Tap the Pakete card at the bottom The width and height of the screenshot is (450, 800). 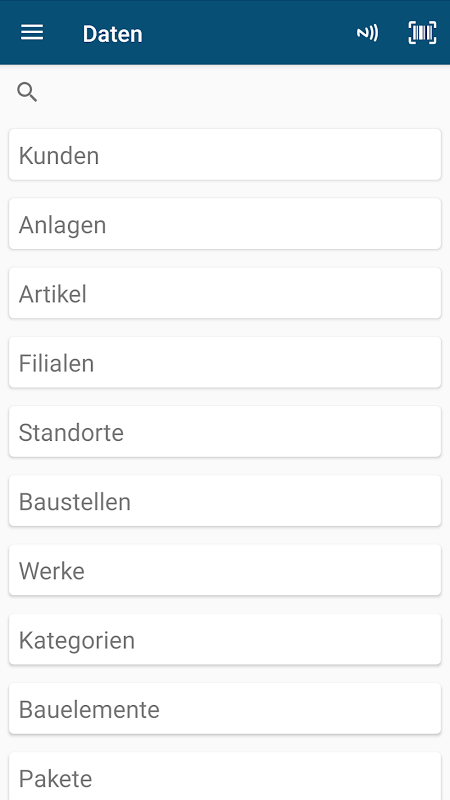click(x=225, y=776)
